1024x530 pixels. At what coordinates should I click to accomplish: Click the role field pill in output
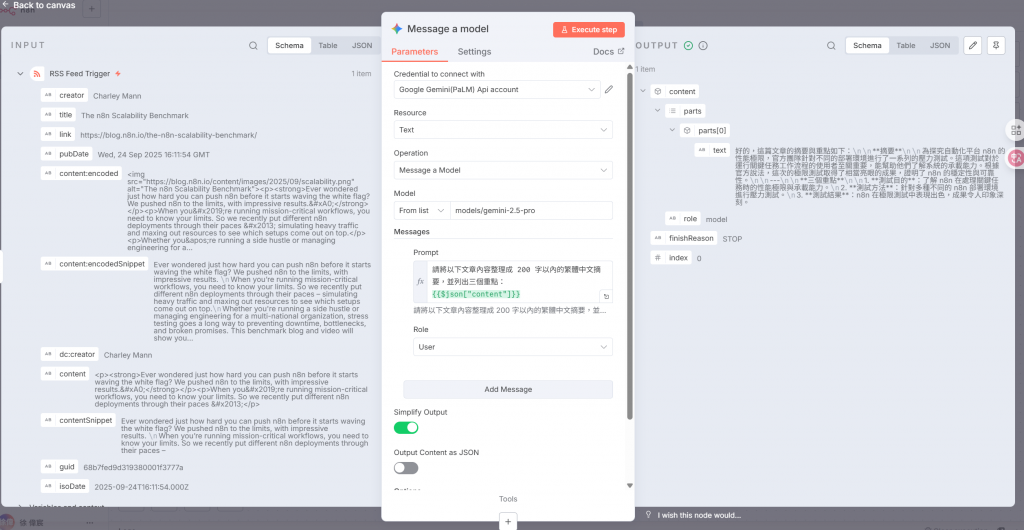[x=682, y=219]
